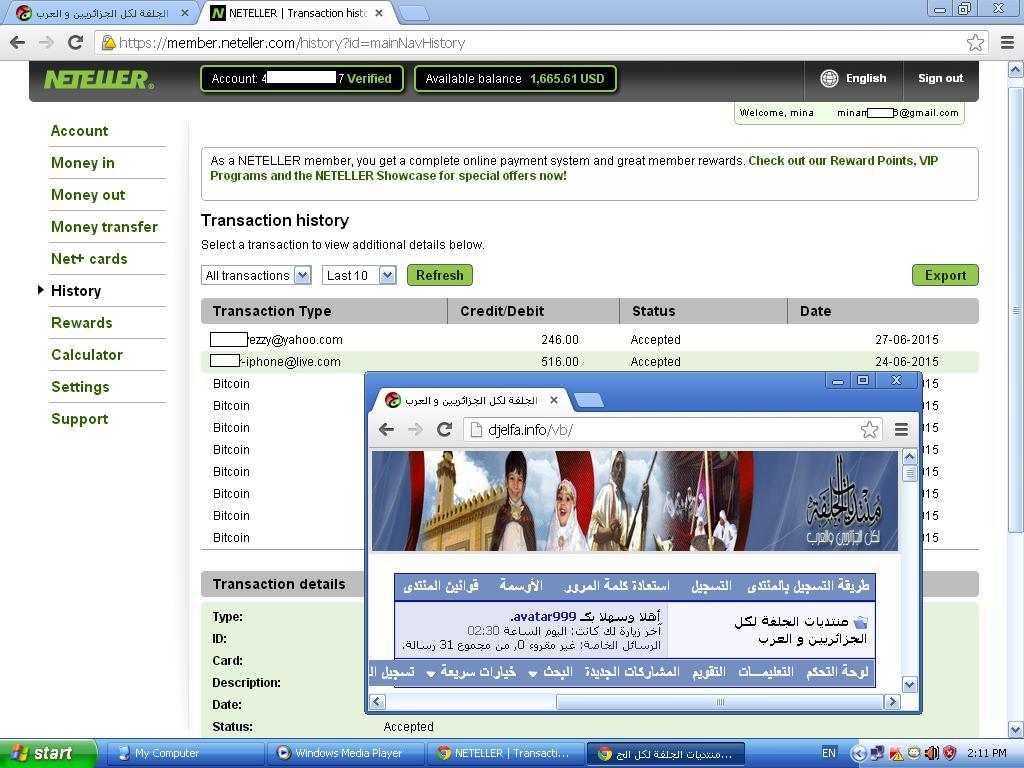This screenshot has width=1024, height=768.
Task: Click the main Chrome window back arrow
Action: (18, 42)
